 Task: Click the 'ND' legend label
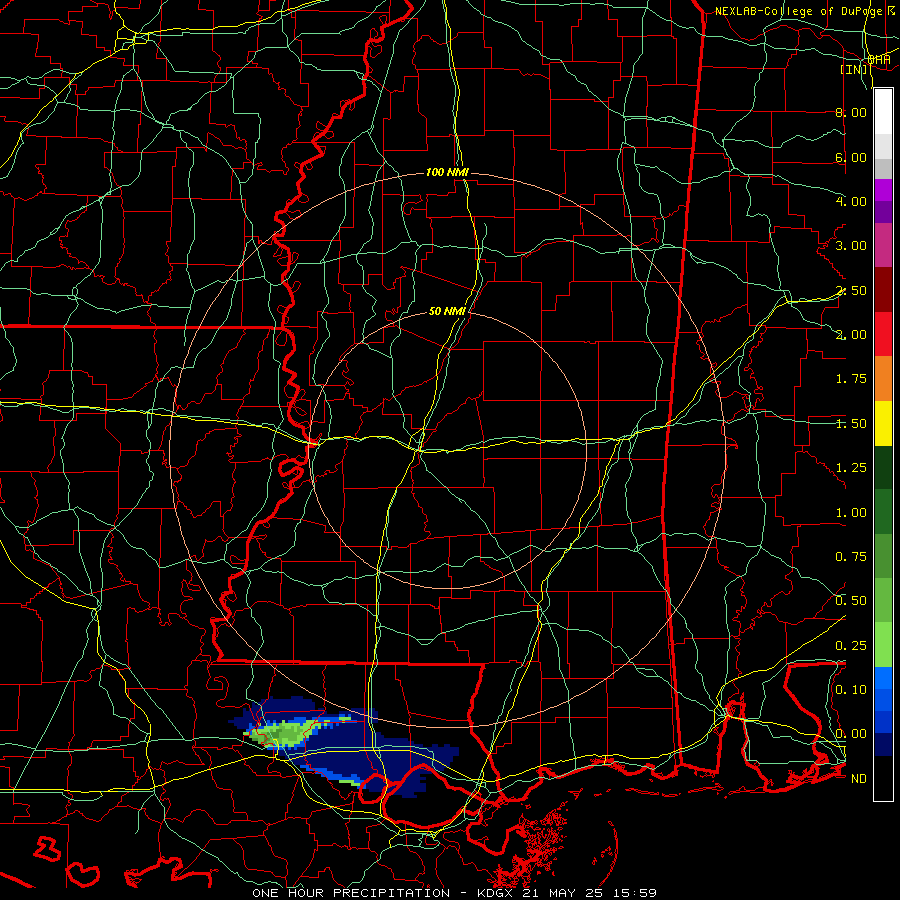click(859, 779)
